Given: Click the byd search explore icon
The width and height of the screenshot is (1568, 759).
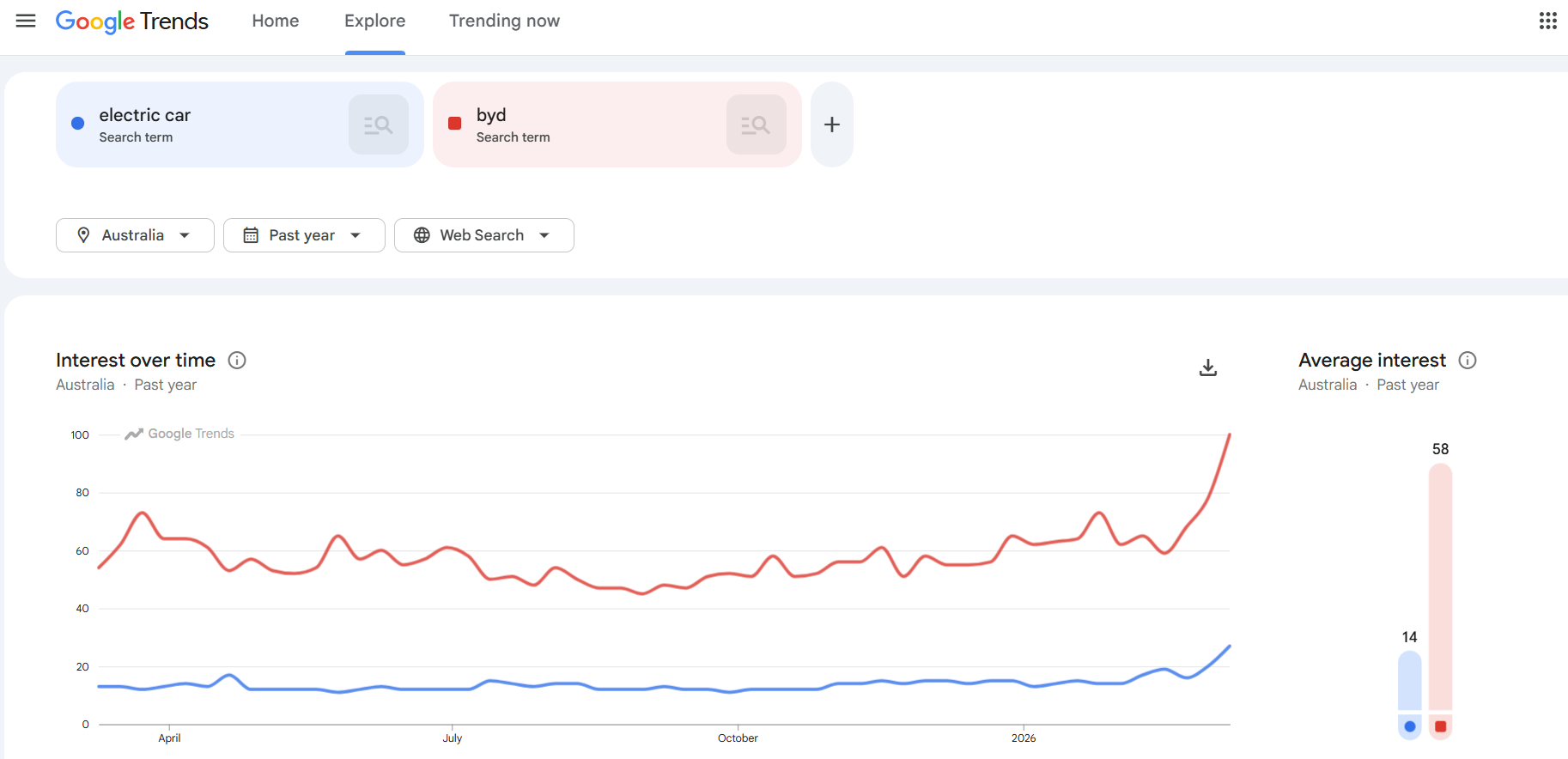Looking at the screenshot, I should [756, 124].
